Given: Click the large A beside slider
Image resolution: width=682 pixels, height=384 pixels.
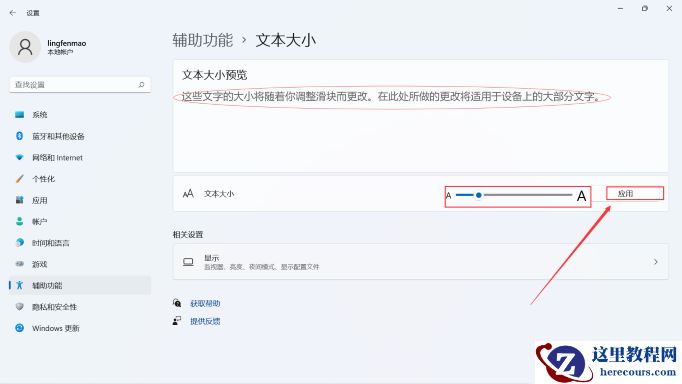Looking at the screenshot, I should (x=581, y=196).
